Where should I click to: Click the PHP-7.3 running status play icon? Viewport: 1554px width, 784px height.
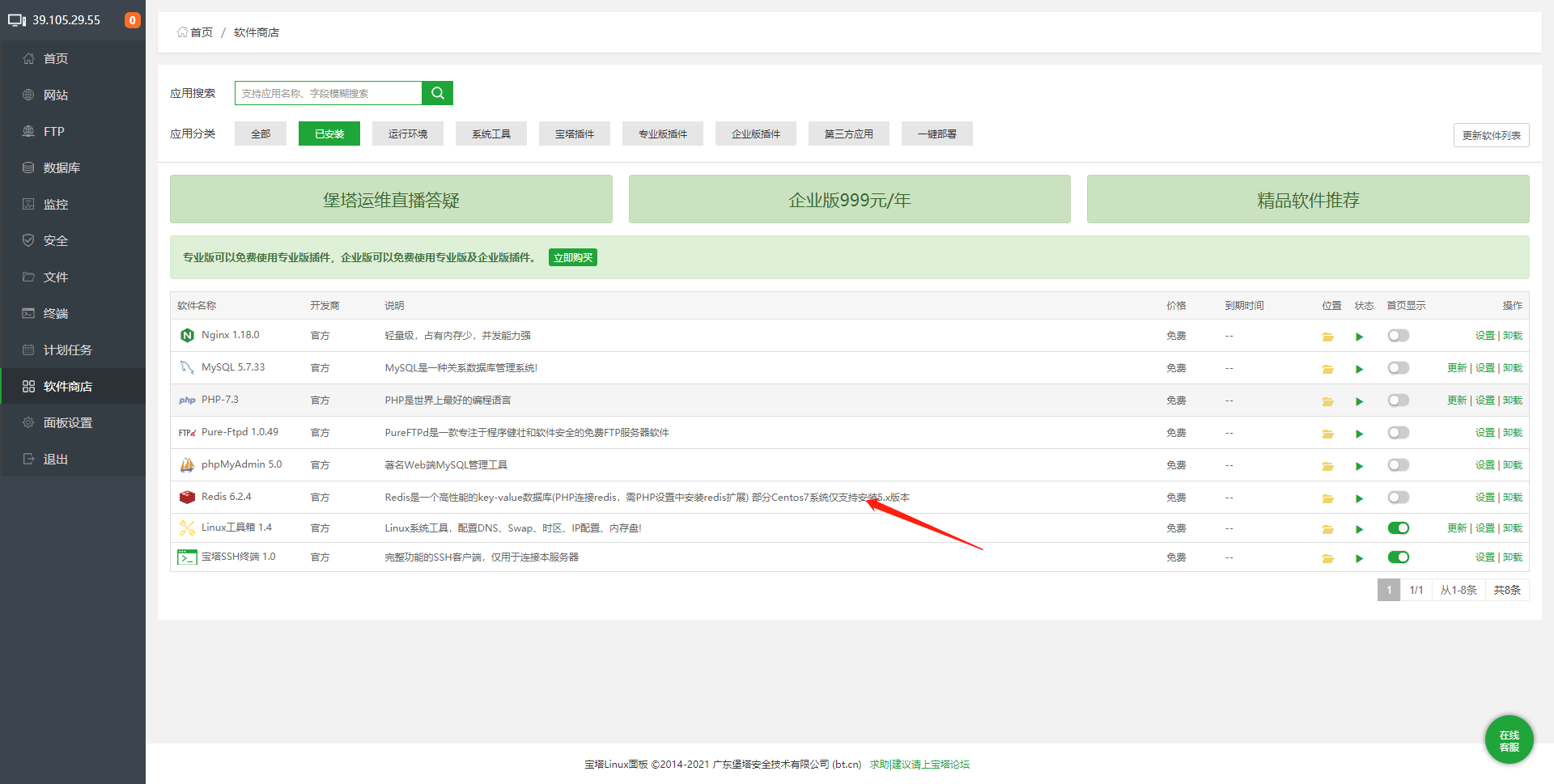point(1360,401)
